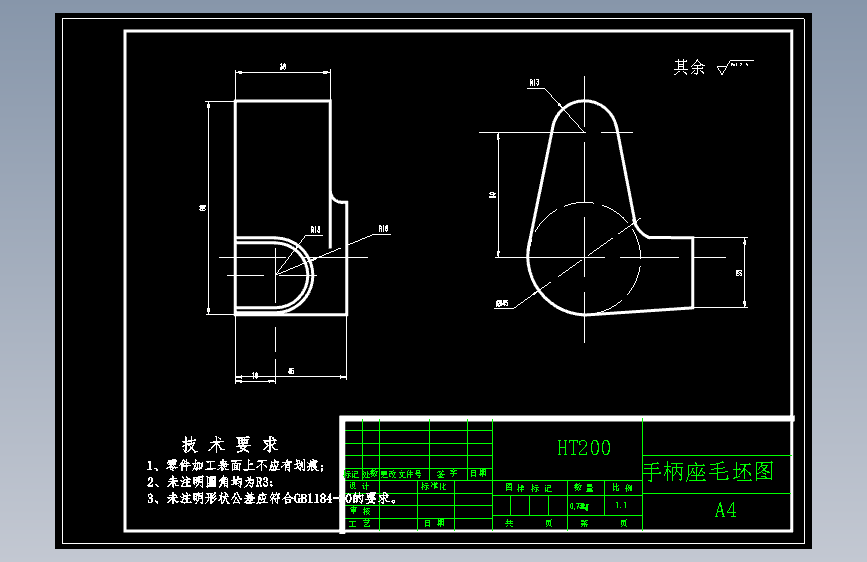Select the 共 页 total pages cell

[529, 523]
